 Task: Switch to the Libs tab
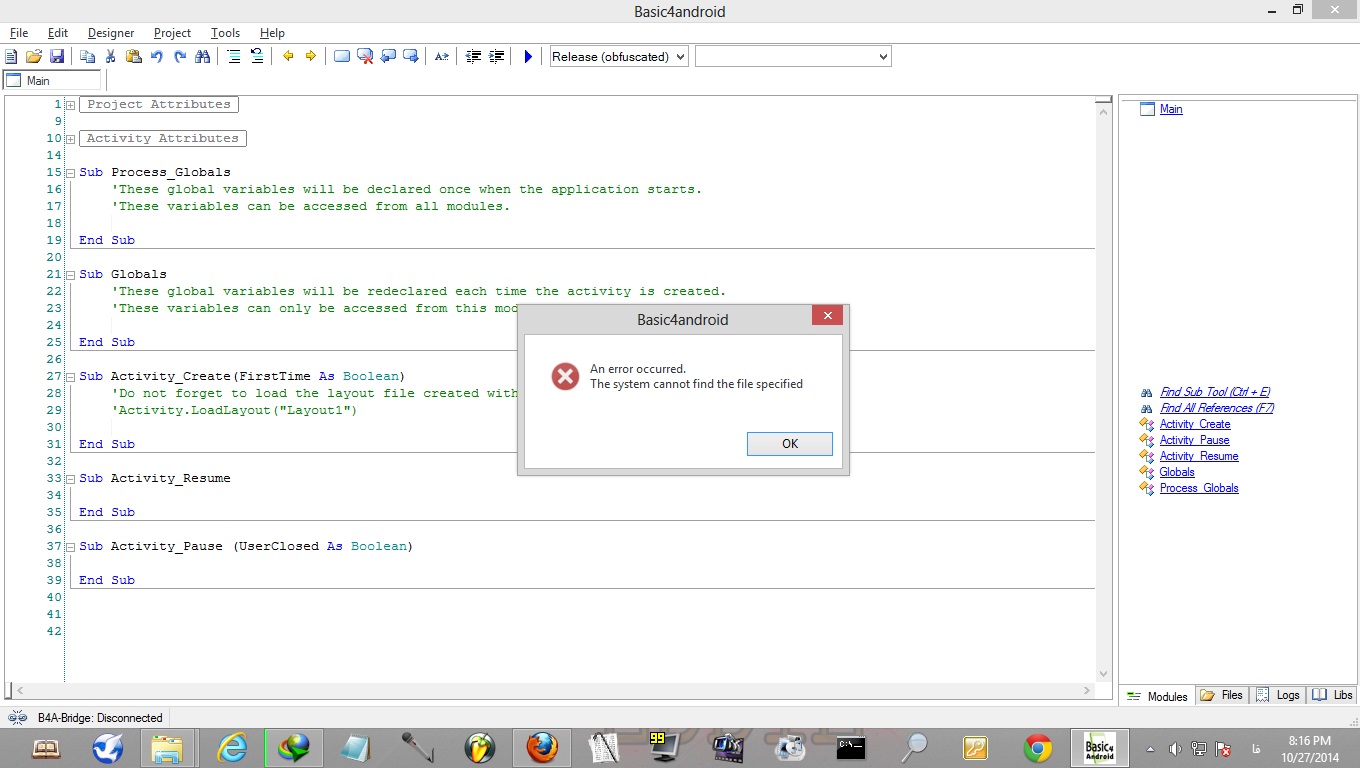point(1333,695)
